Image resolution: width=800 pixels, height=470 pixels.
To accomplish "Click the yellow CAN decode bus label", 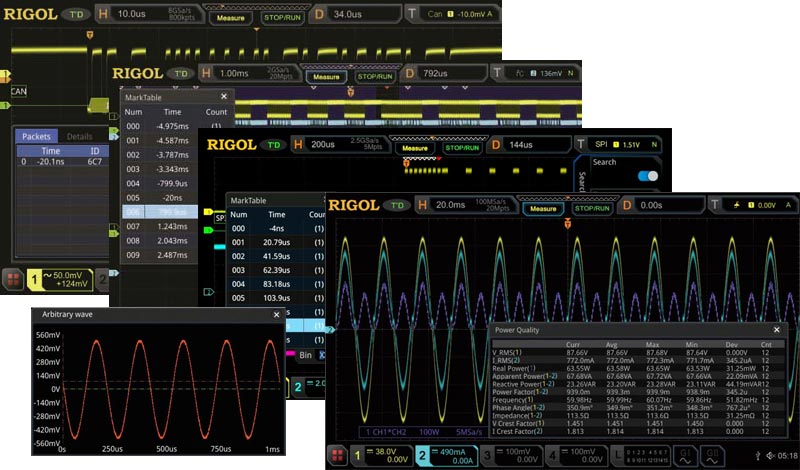I will [18, 92].
